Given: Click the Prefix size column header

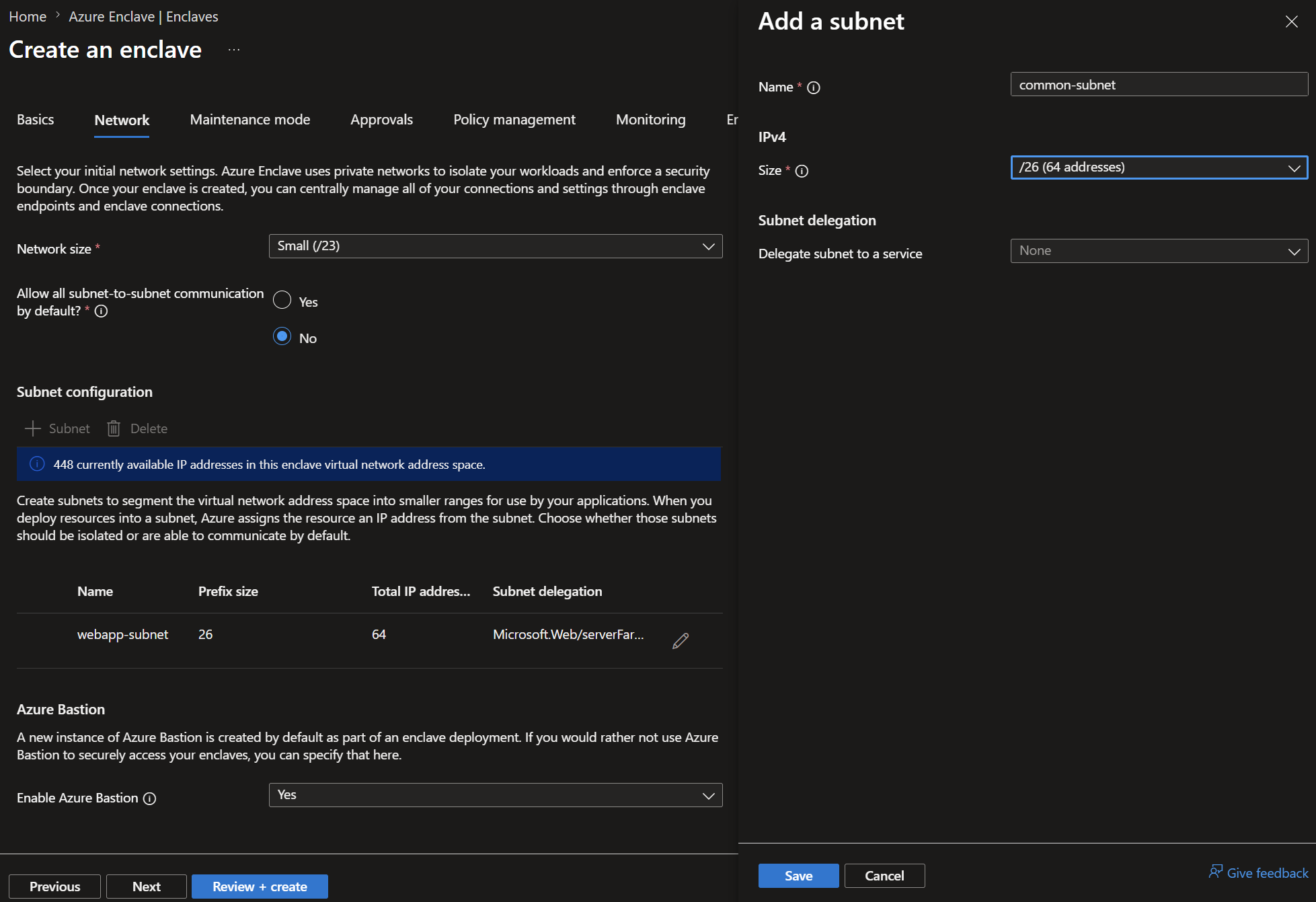Looking at the screenshot, I should point(228,591).
